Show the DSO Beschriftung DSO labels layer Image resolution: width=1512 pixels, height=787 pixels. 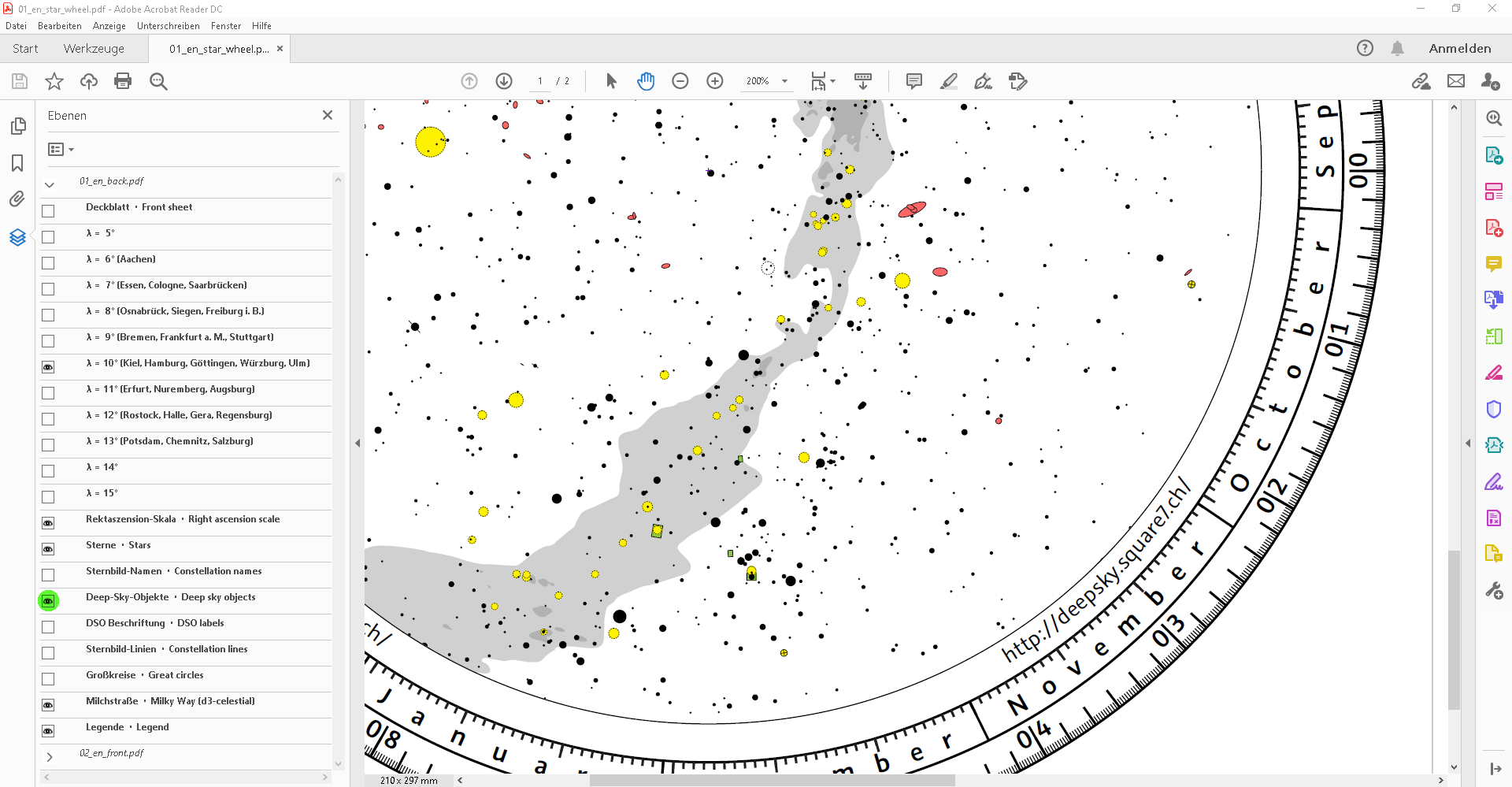tap(48, 627)
